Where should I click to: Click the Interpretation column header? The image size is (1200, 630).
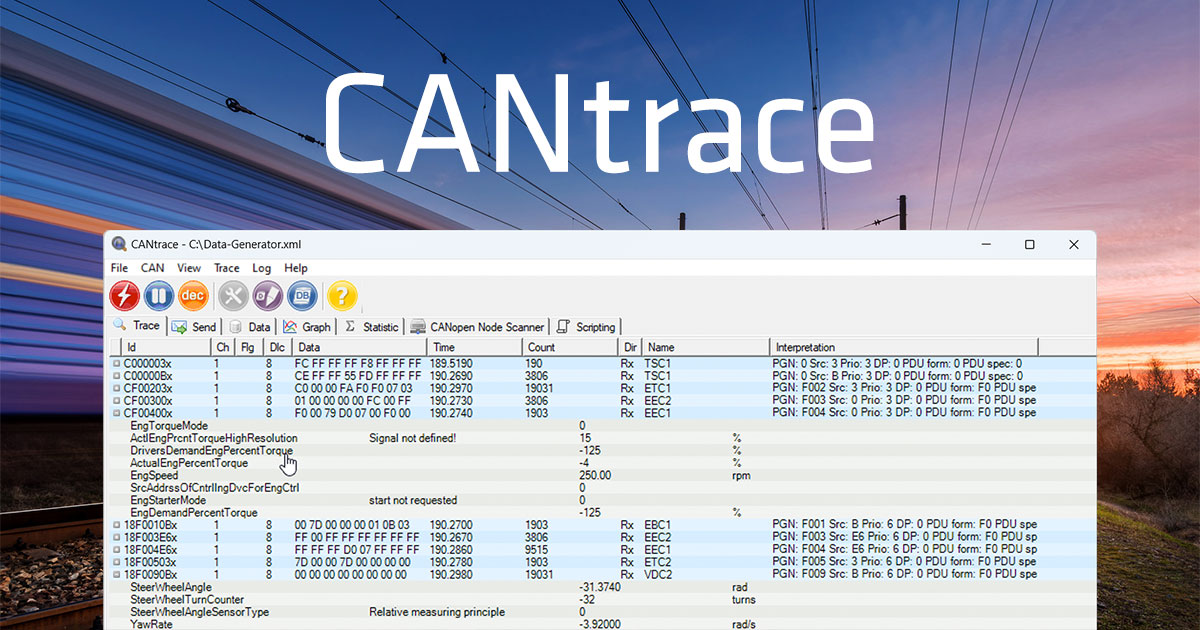click(x=904, y=347)
